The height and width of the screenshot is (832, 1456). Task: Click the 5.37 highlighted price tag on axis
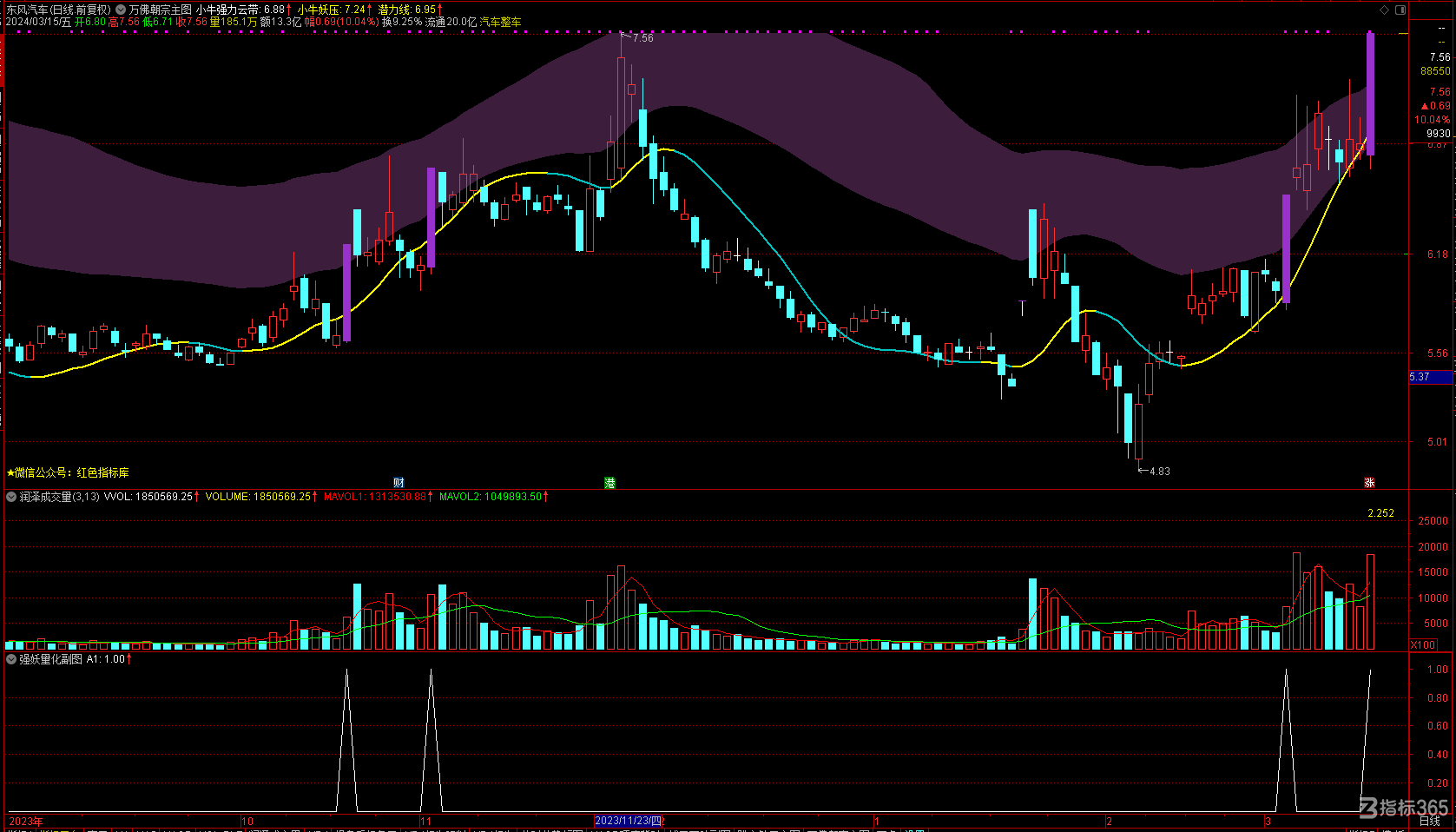coord(1431,377)
